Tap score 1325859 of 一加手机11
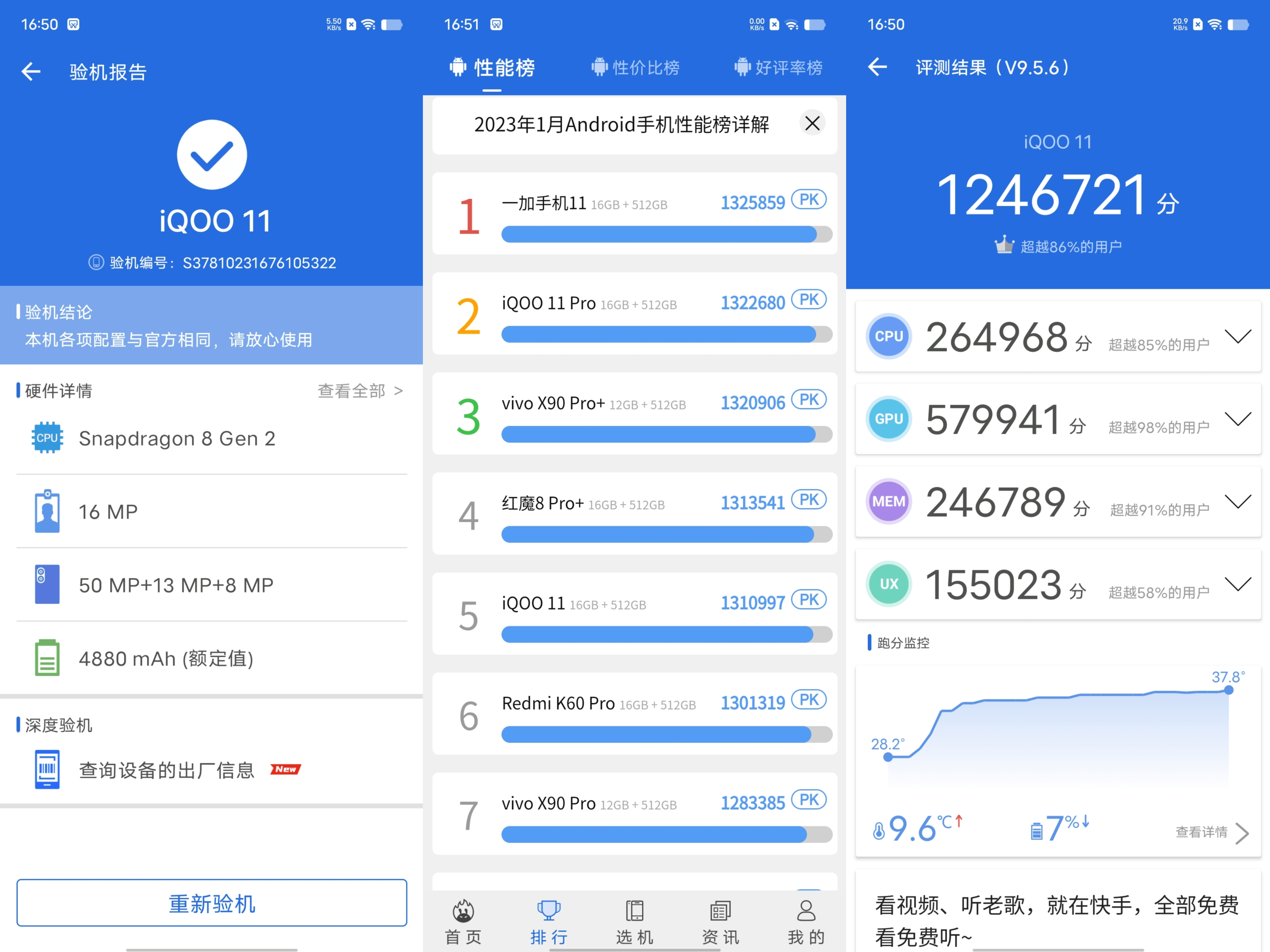 (x=753, y=203)
